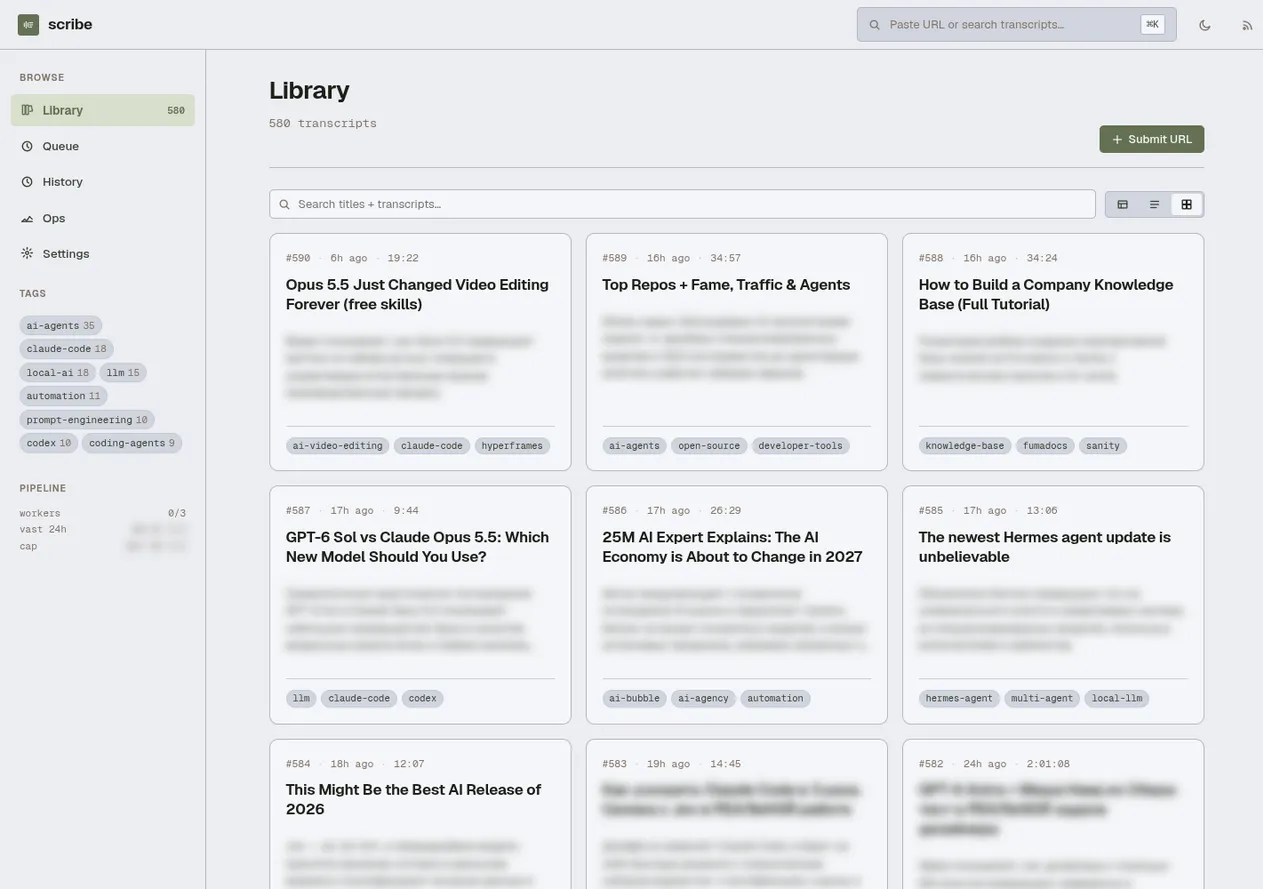Open Ops in the sidebar
The width and height of the screenshot is (1263, 889).
click(102, 218)
